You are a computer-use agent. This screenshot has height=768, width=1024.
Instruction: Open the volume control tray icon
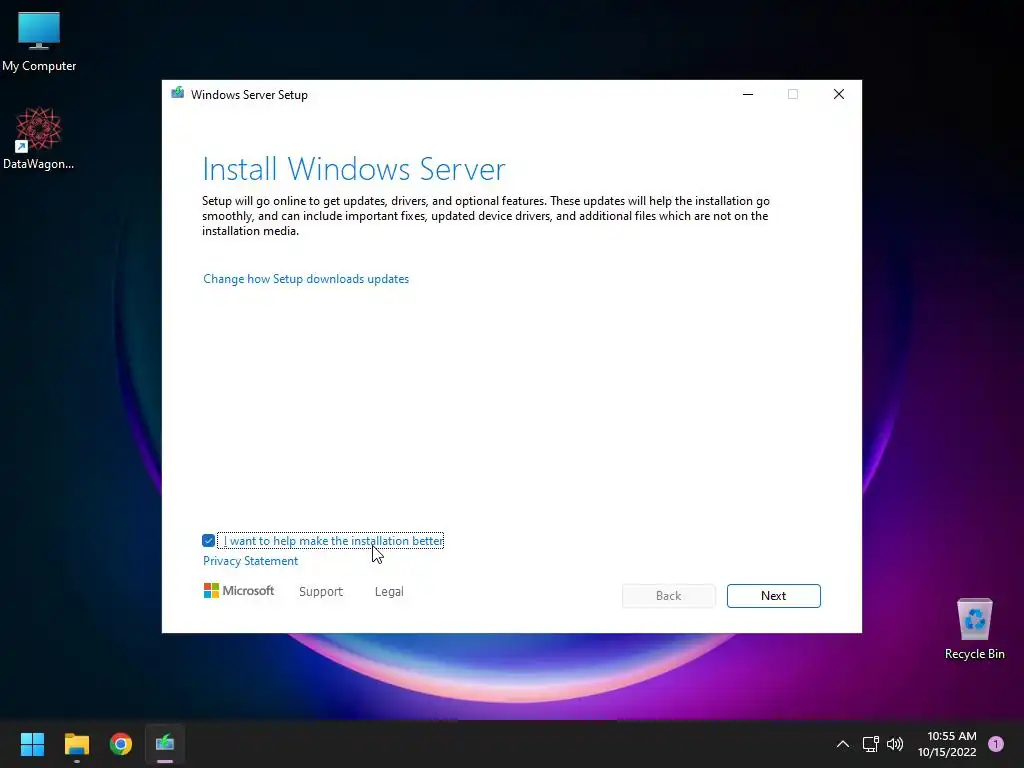coord(895,744)
